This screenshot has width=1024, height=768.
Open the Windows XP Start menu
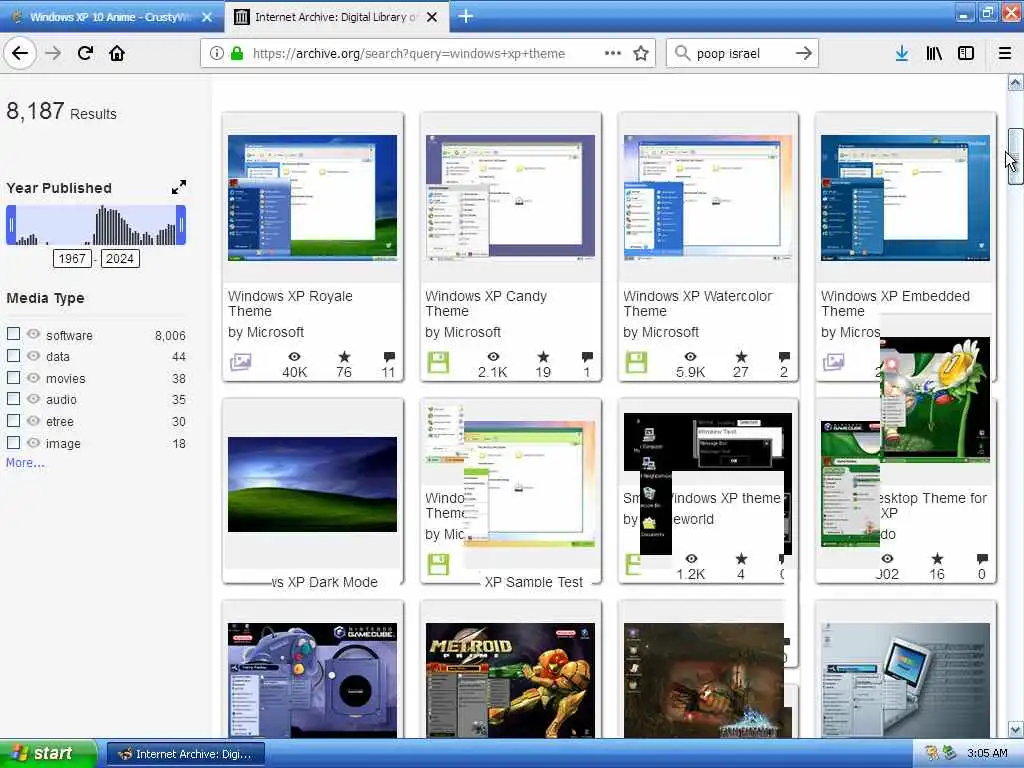(48, 754)
